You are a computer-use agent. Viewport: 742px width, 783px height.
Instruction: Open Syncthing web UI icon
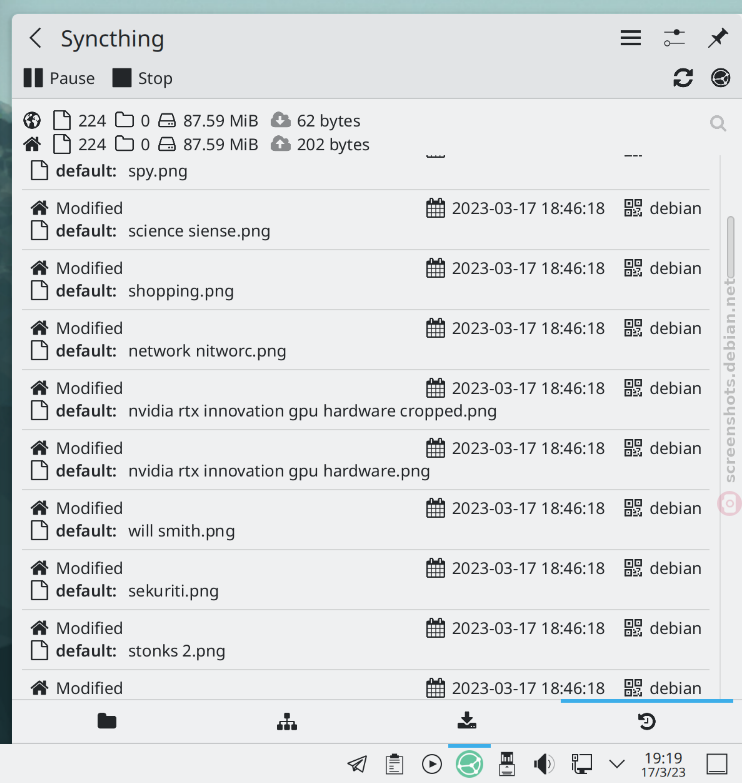pyautogui.click(x=721, y=78)
